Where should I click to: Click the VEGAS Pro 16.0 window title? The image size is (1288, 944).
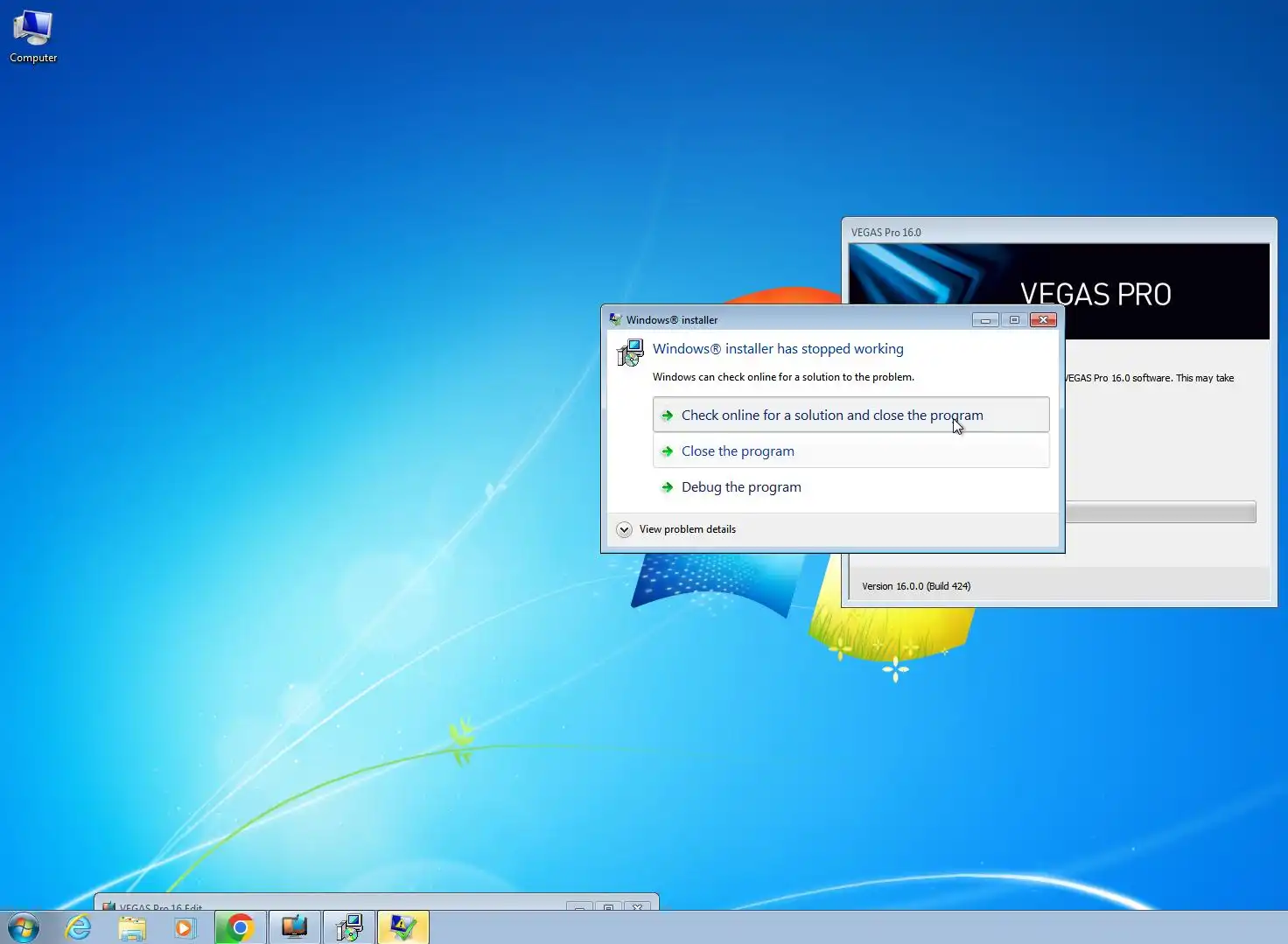[886, 232]
